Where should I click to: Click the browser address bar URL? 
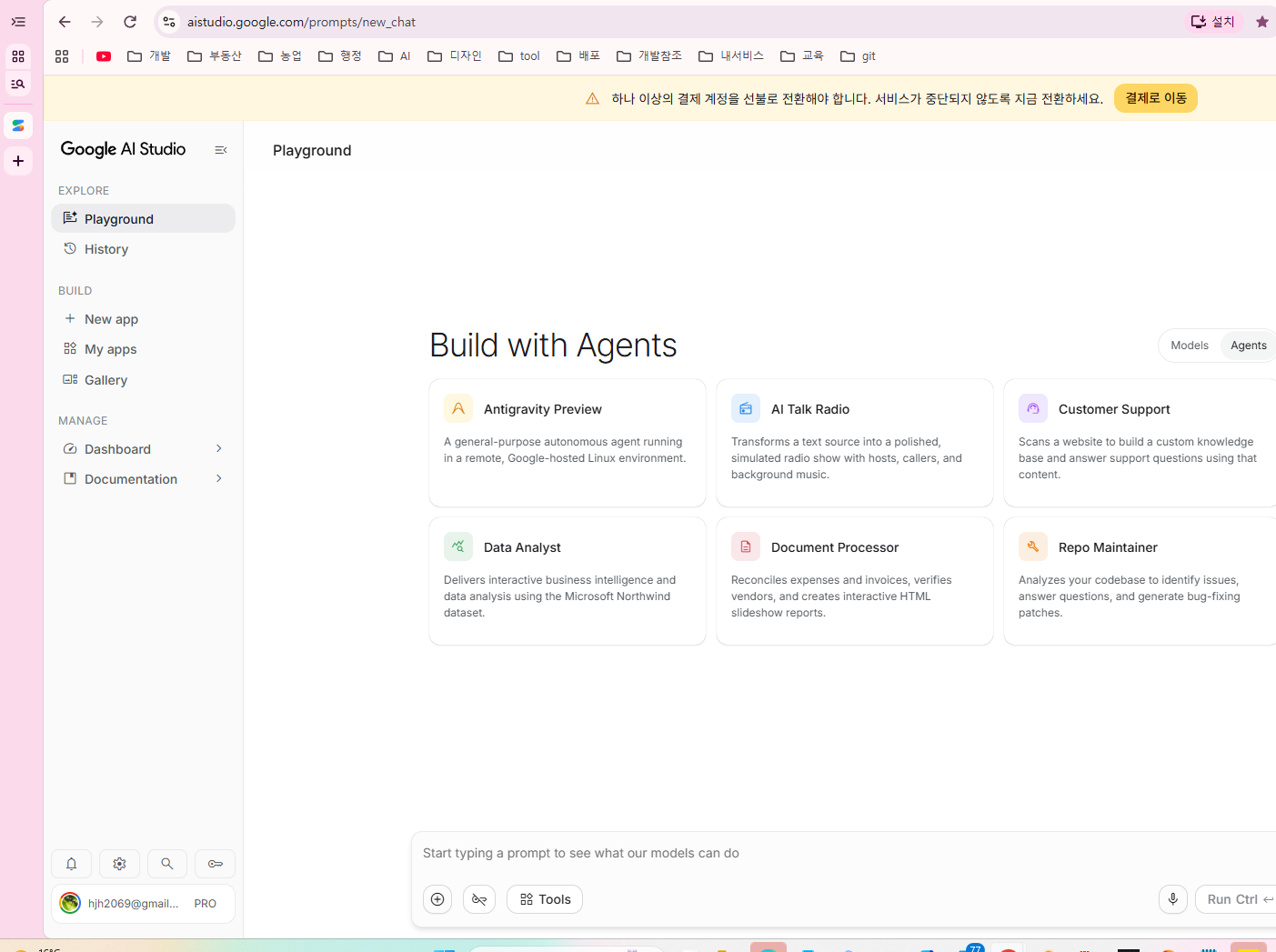point(301,22)
